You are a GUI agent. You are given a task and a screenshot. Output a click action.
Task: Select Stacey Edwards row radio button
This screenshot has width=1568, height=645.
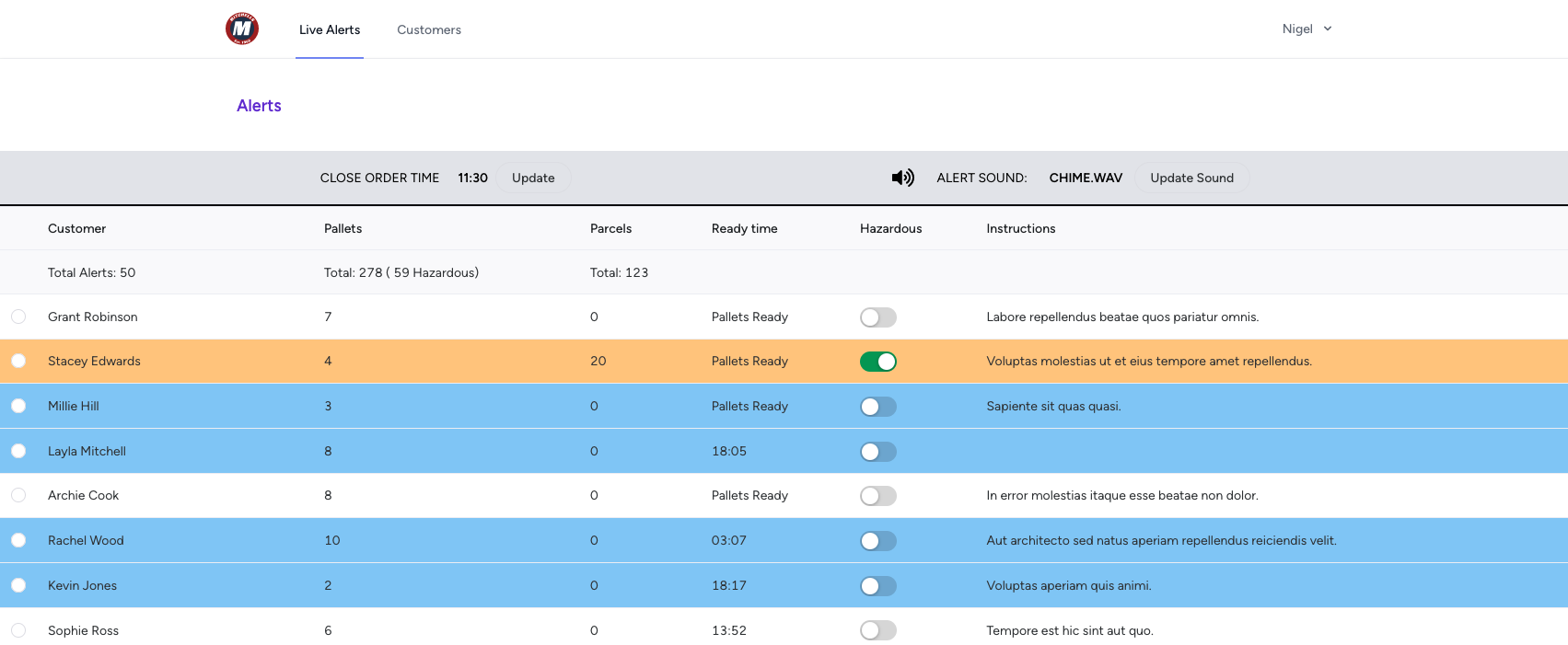18,361
